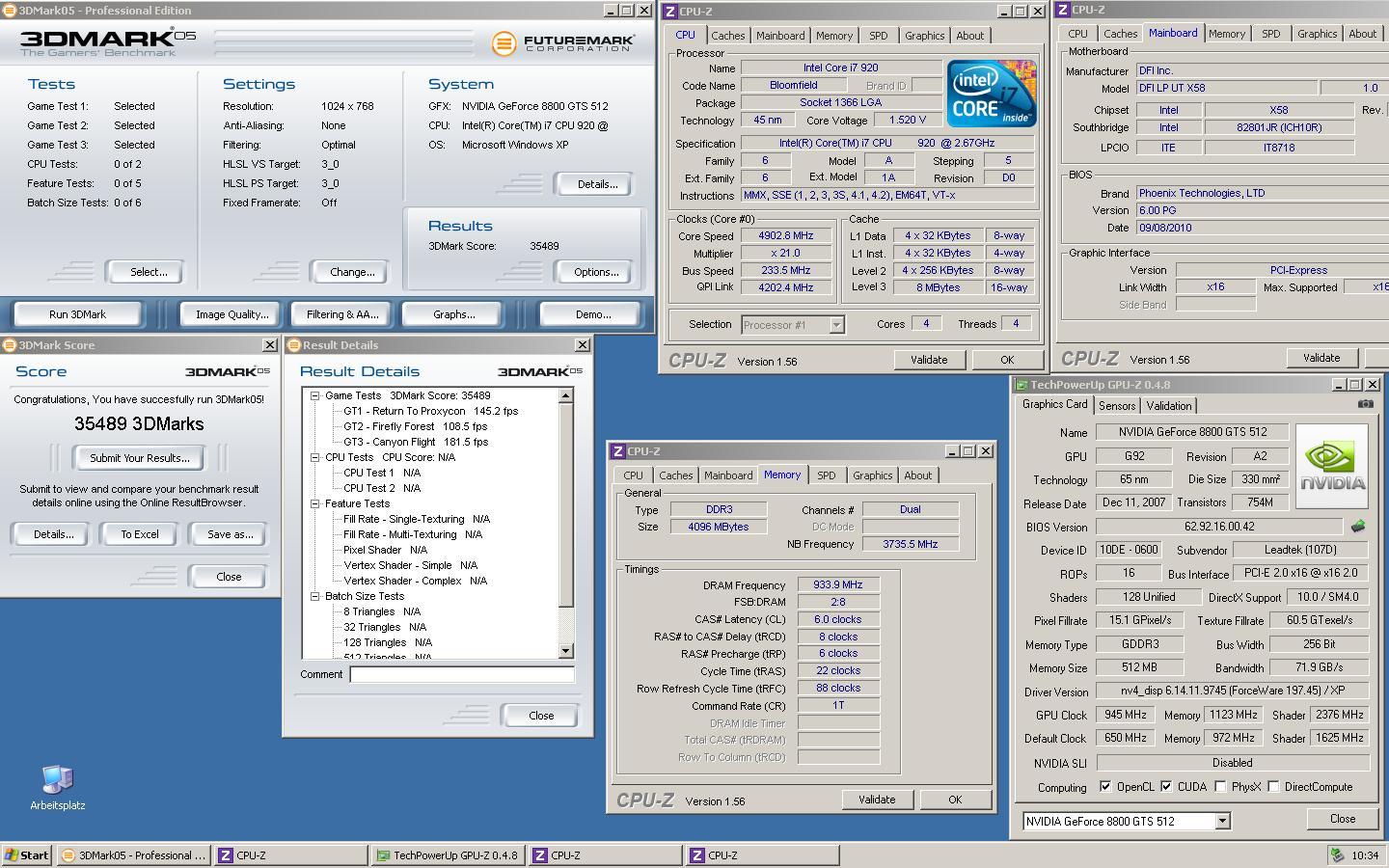This screenshot has width=1389, height=868.
Task: Click the system tray icon beside clock
Action: tap(1337, 855)
